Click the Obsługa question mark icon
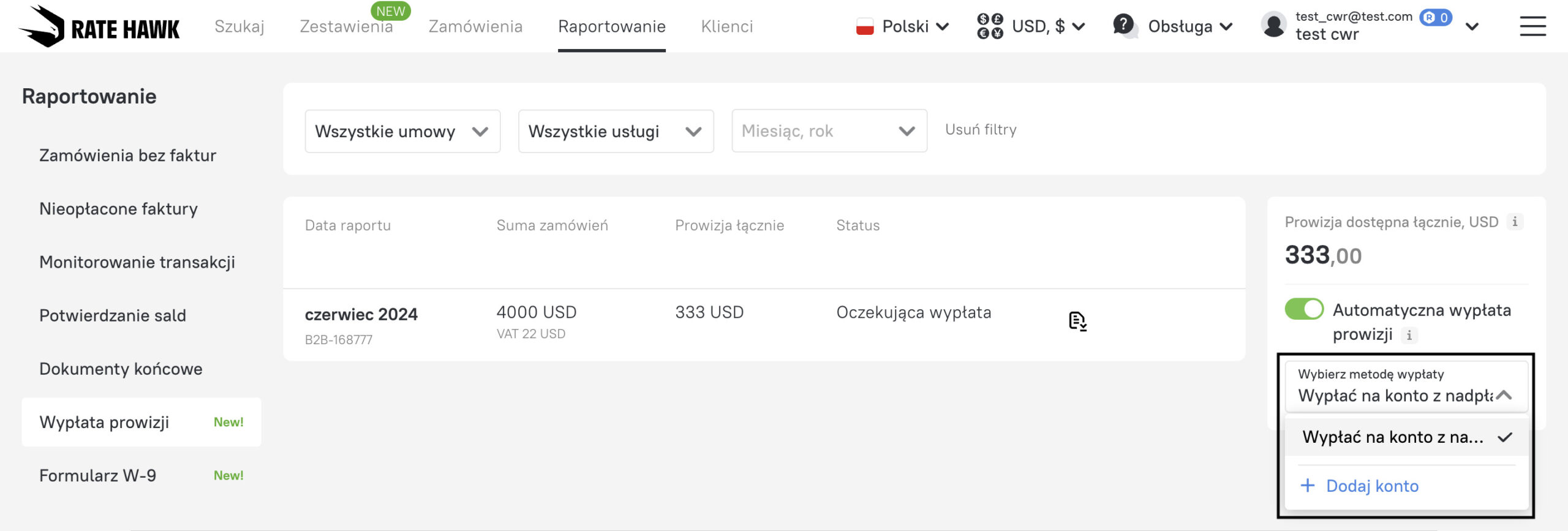The width and height of the screenshot is (1568, 531). [x=1123, y=26]
